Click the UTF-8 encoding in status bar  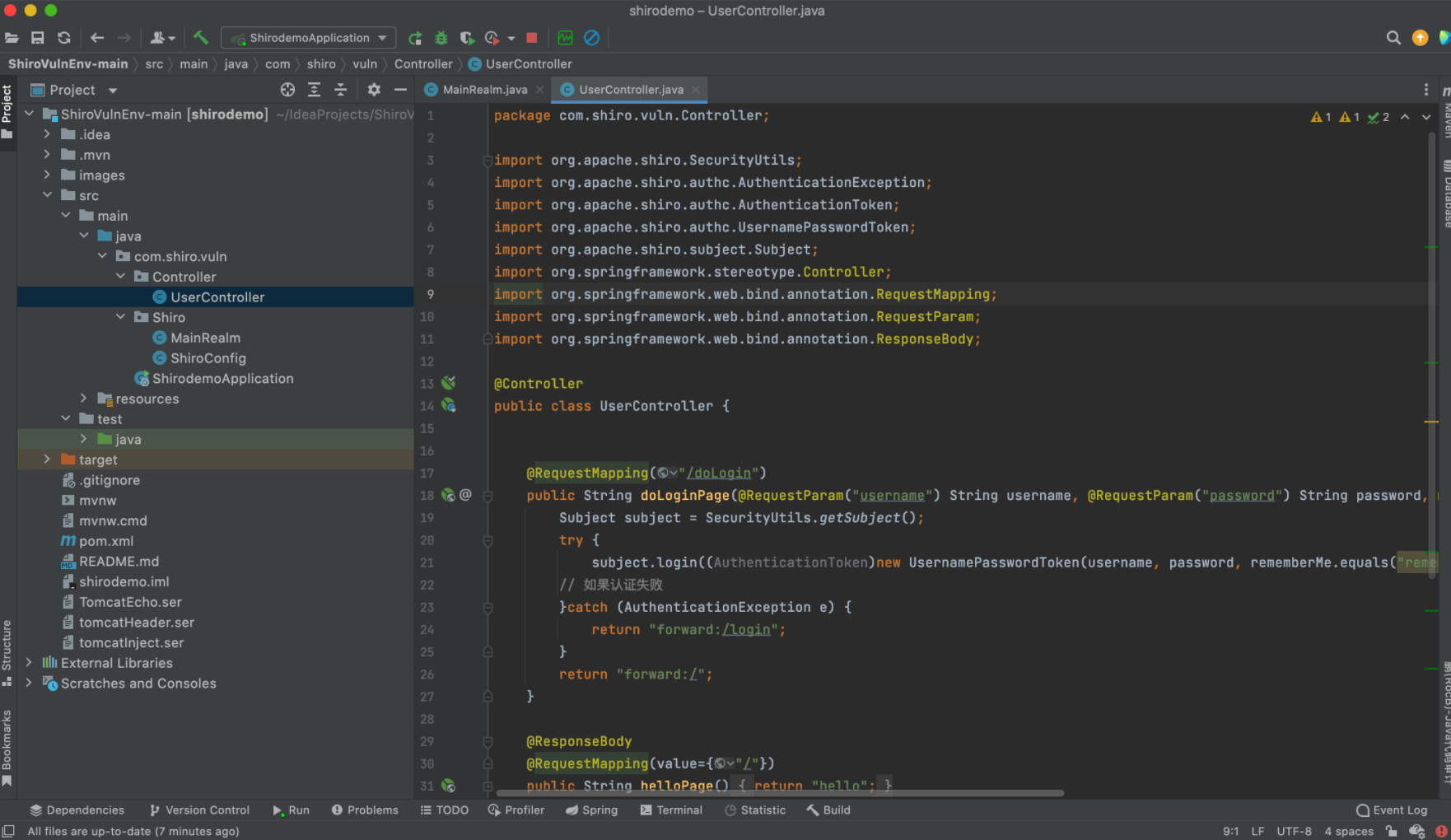pyautogui.click(x=1294, y=831)
